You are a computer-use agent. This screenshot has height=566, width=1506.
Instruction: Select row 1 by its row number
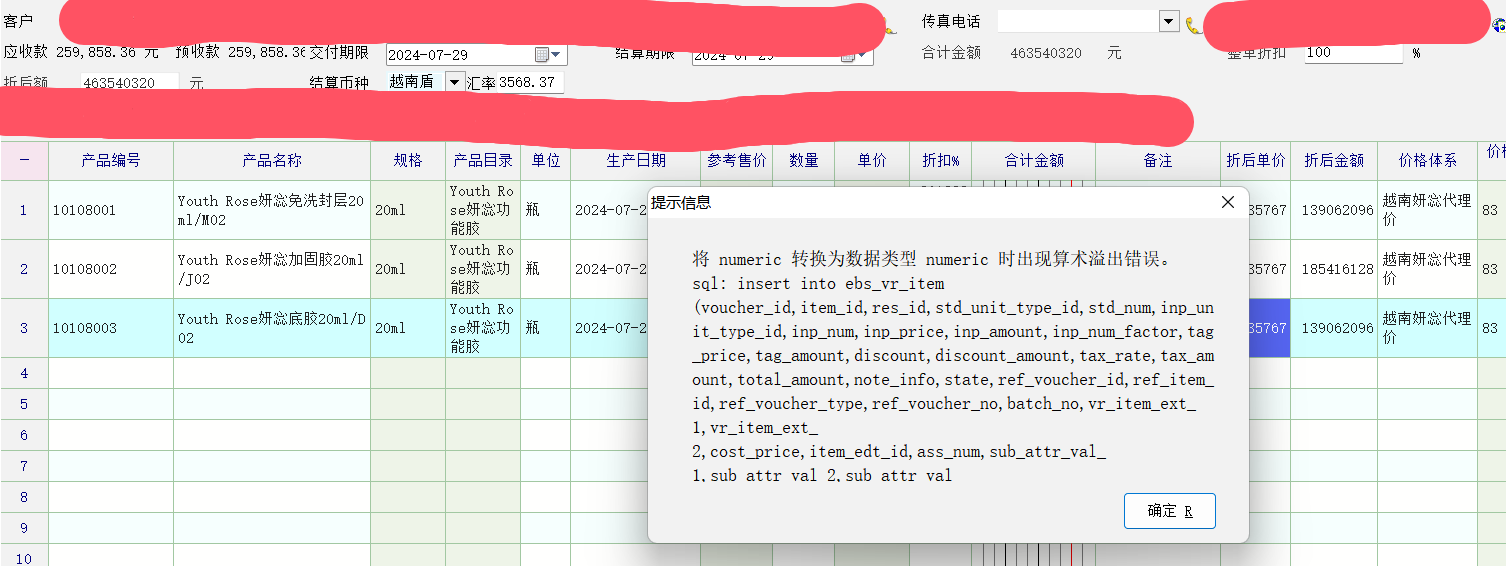(x=24, y=211)
